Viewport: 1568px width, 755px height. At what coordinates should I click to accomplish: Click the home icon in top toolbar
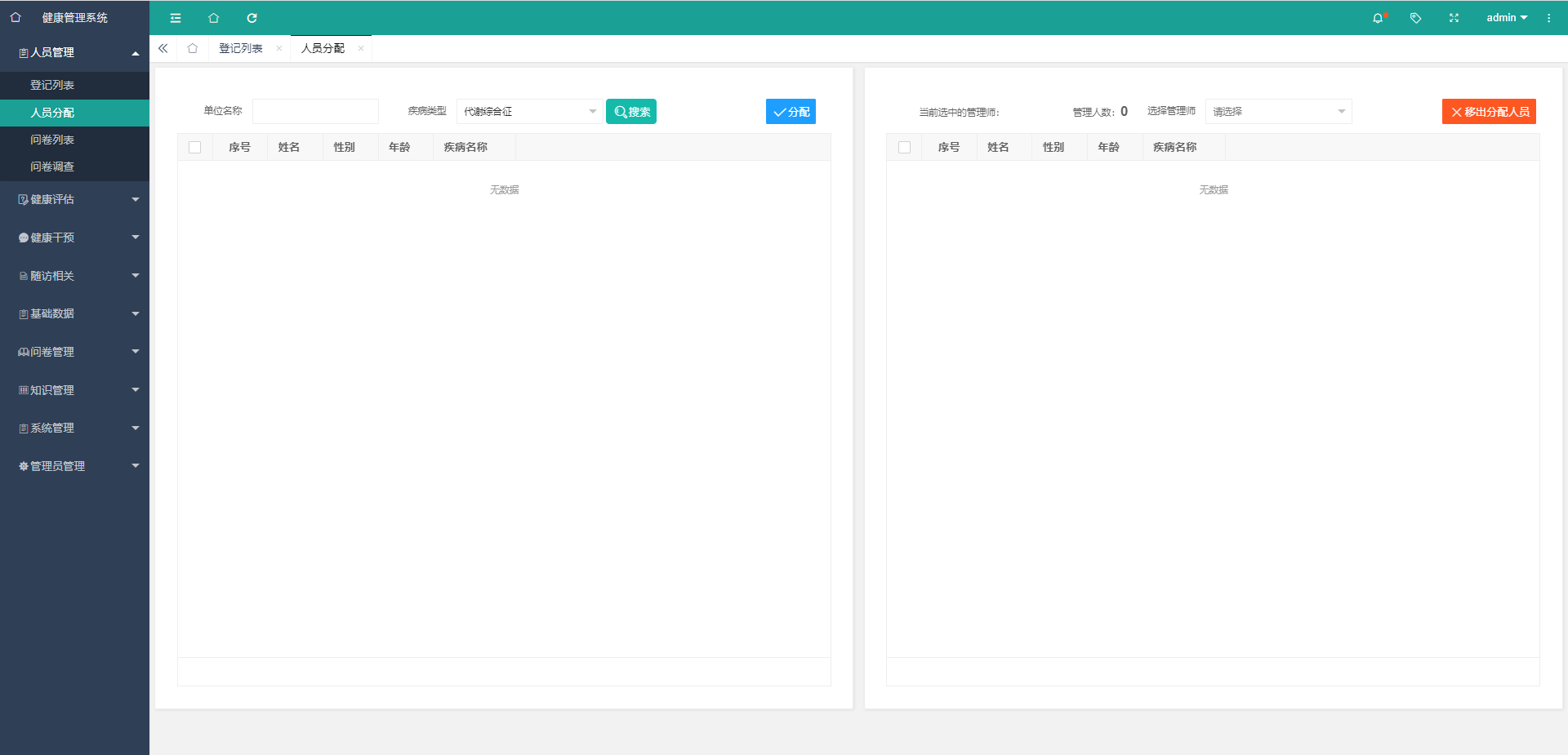click(x=213, y=18)
